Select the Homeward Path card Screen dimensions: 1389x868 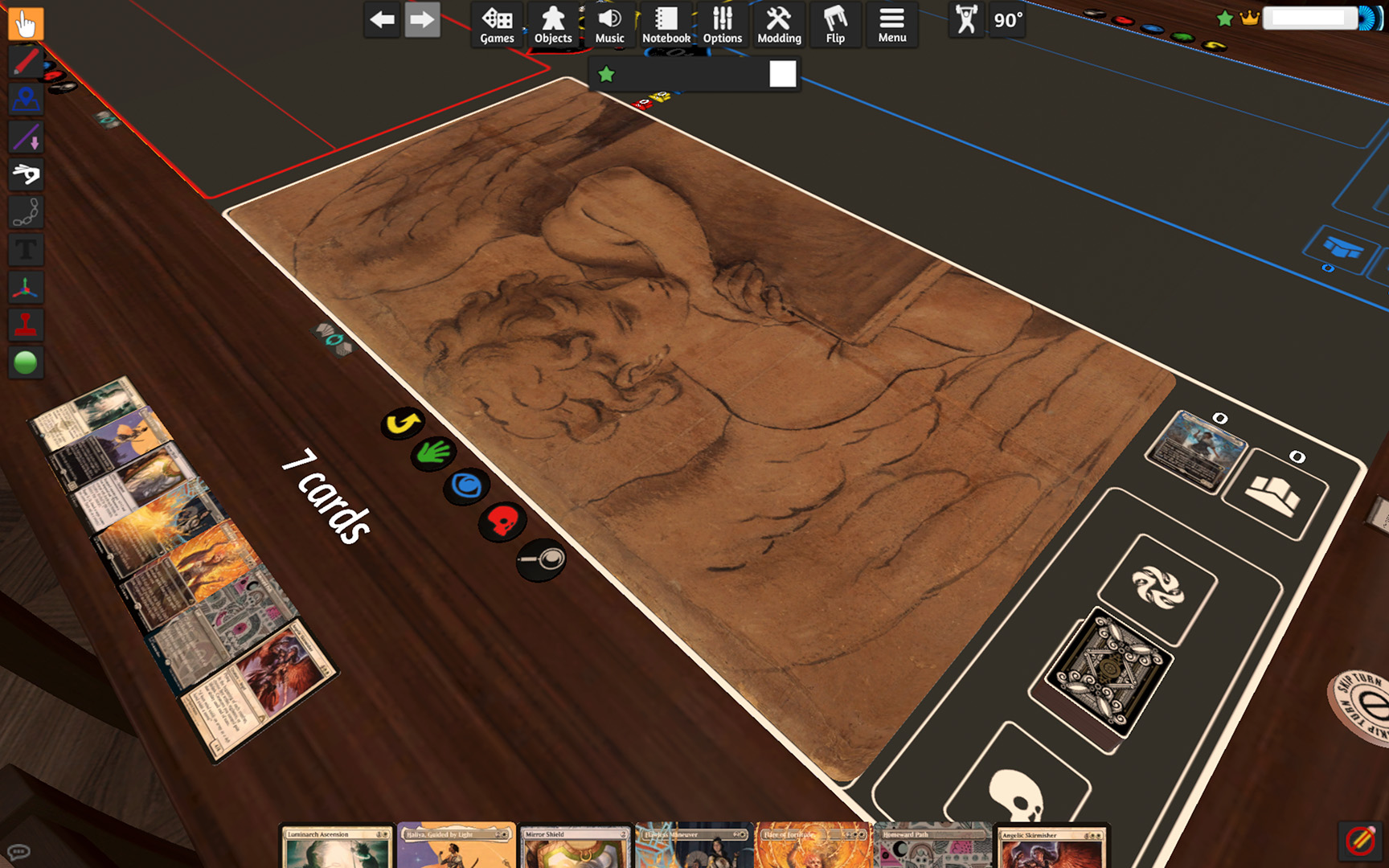932,845
